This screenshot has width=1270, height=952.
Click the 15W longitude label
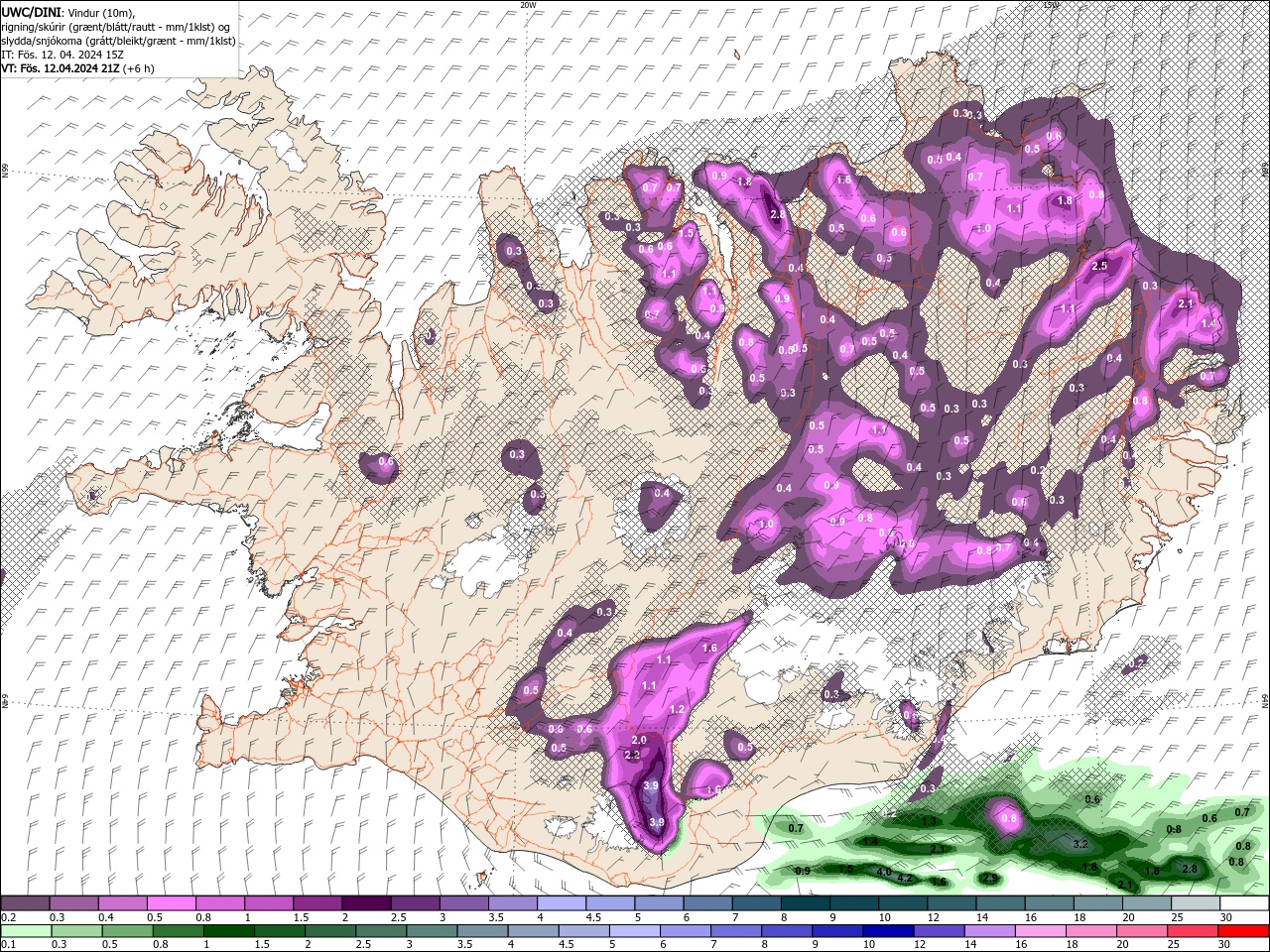point(1051,5)
